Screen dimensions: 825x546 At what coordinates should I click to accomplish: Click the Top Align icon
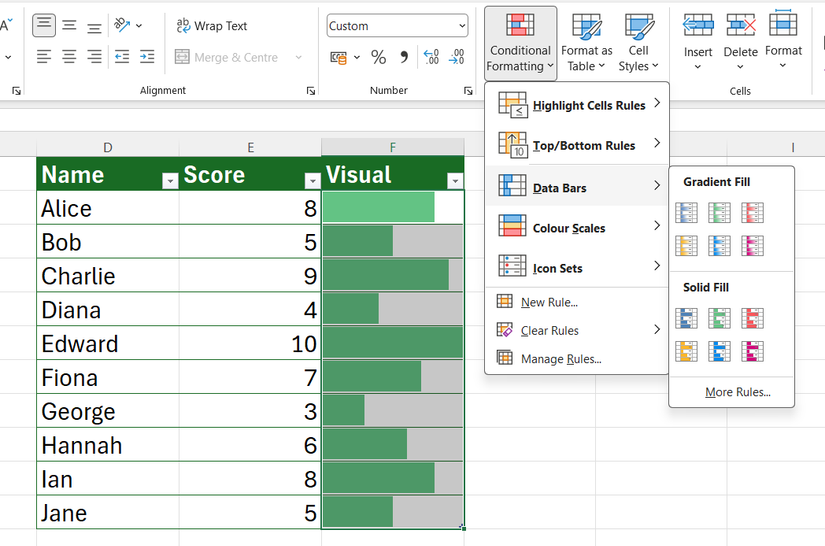point(44,25)
